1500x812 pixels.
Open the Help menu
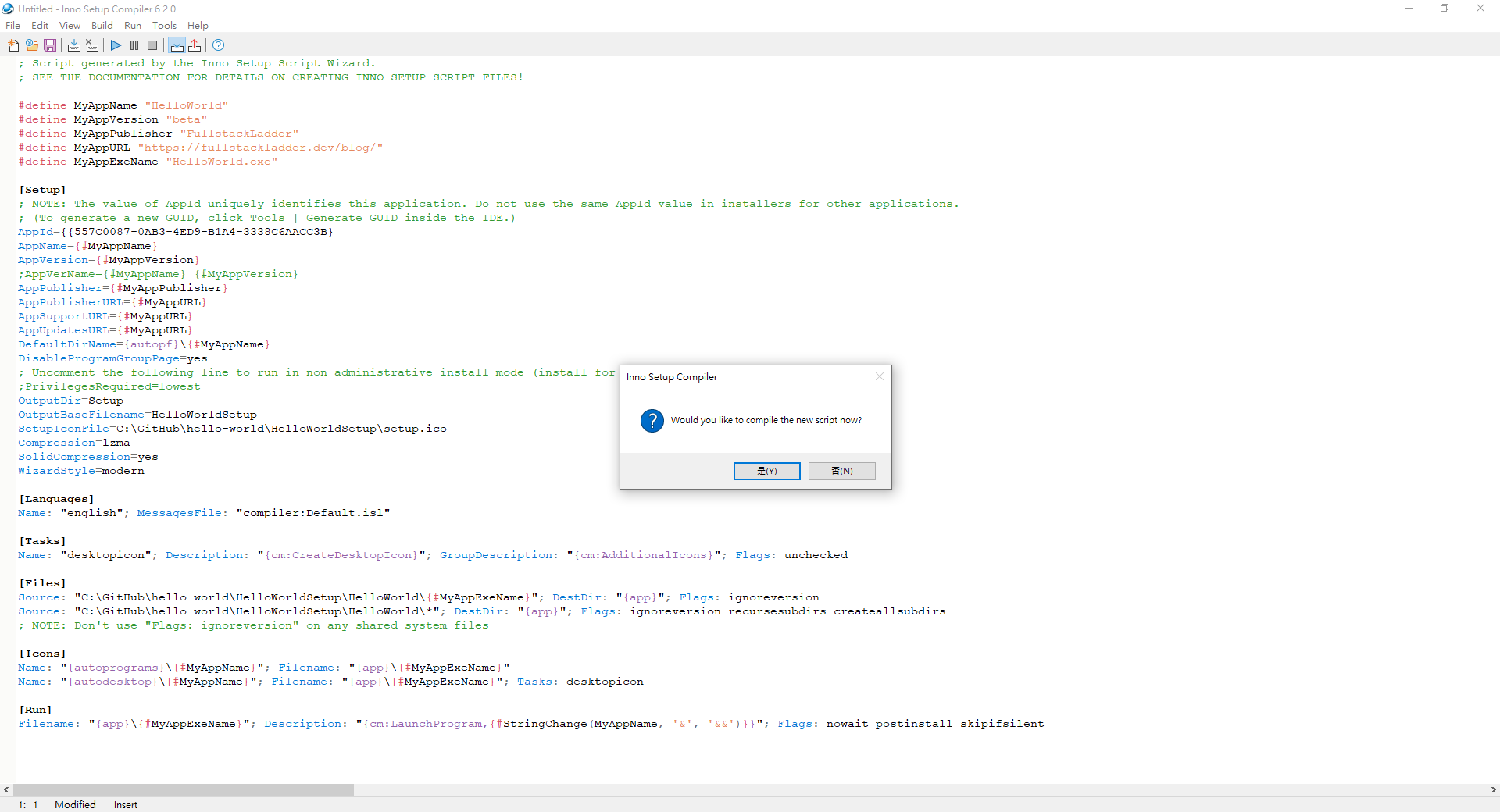pos(198,26)
